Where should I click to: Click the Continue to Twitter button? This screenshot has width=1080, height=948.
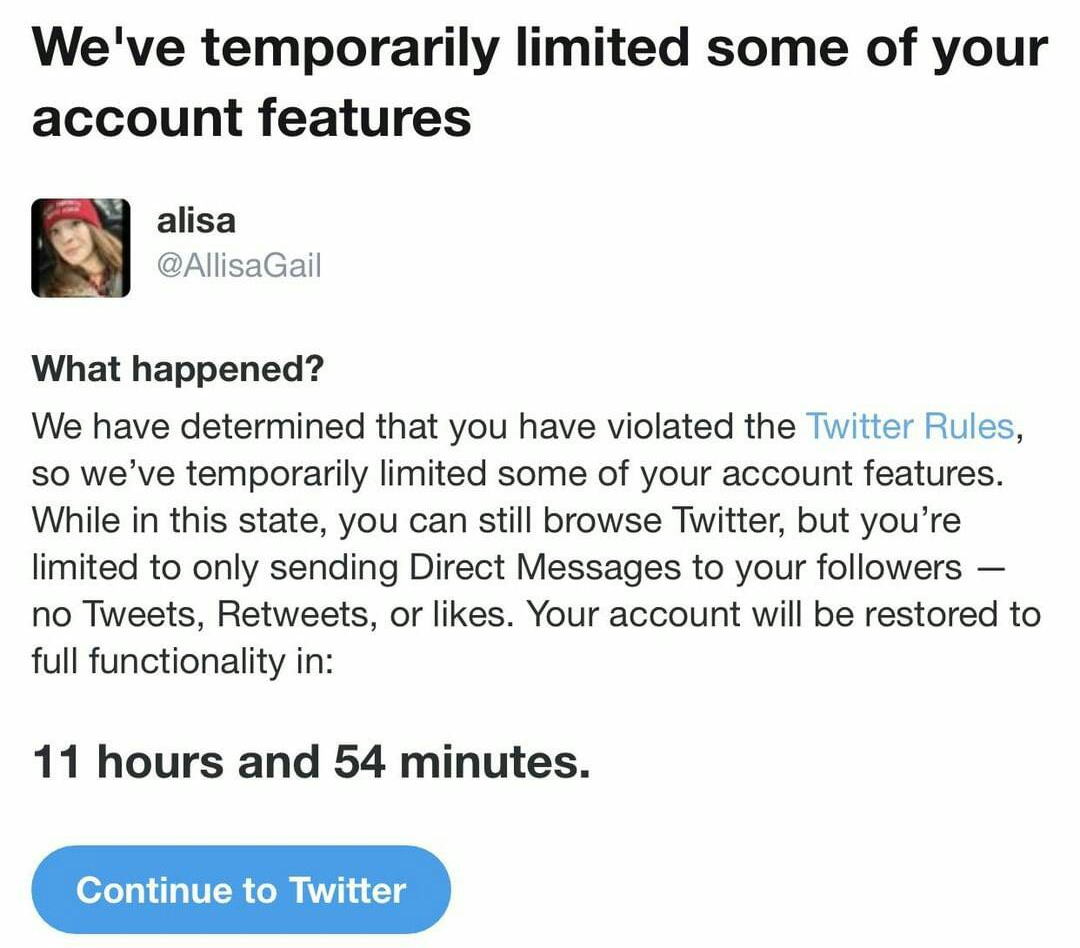pyautogui.click(x=241, y=889)
